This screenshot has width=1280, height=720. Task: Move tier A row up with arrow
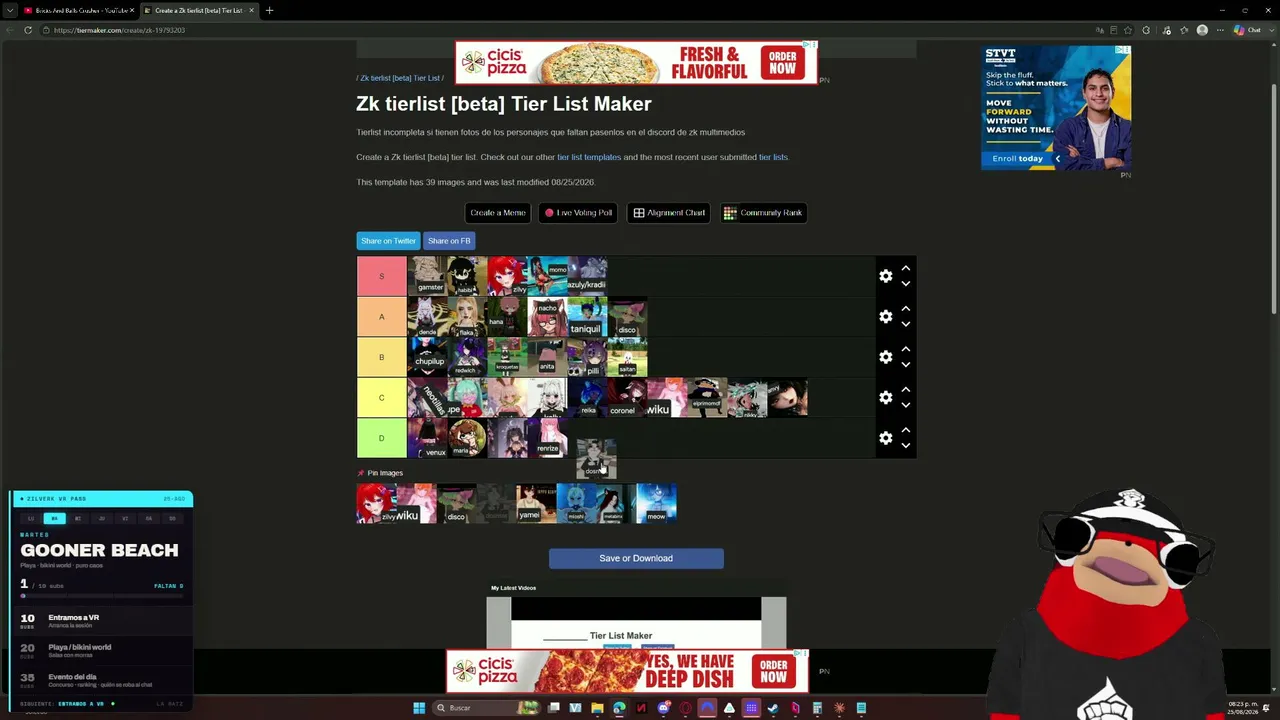click(905, 309)
